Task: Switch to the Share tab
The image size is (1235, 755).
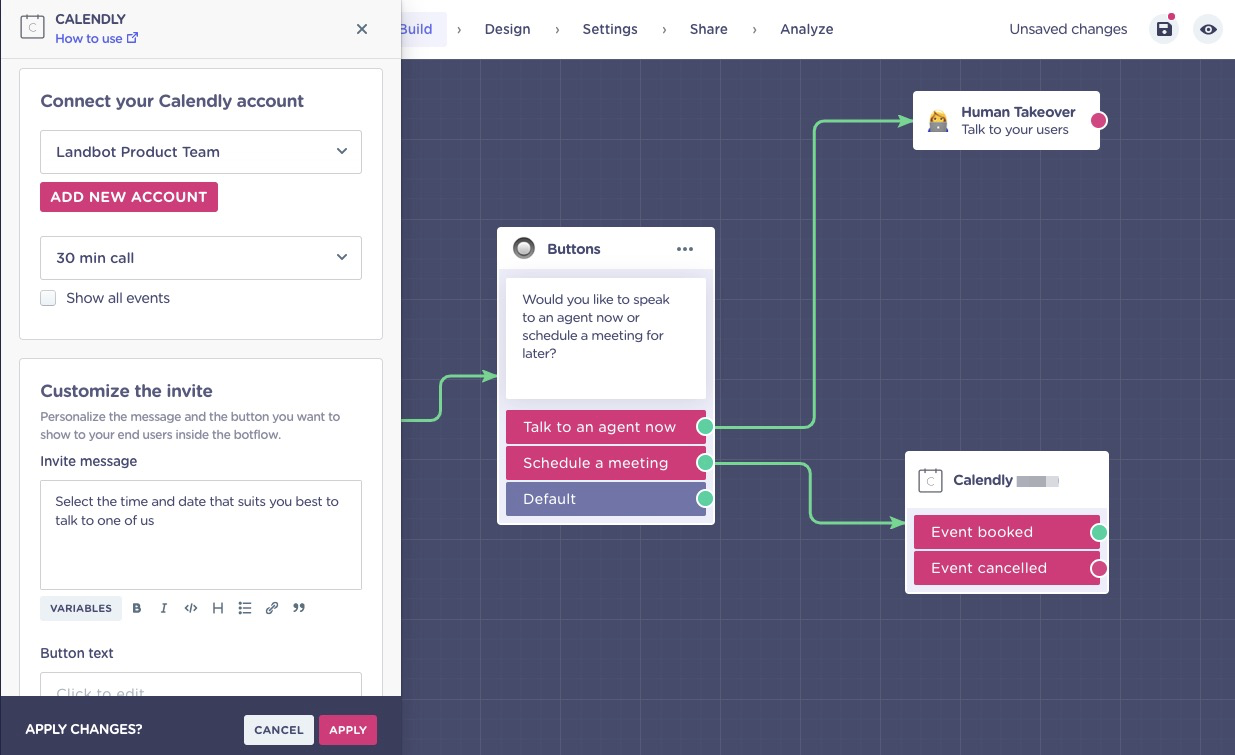Action: pos(709,29)
